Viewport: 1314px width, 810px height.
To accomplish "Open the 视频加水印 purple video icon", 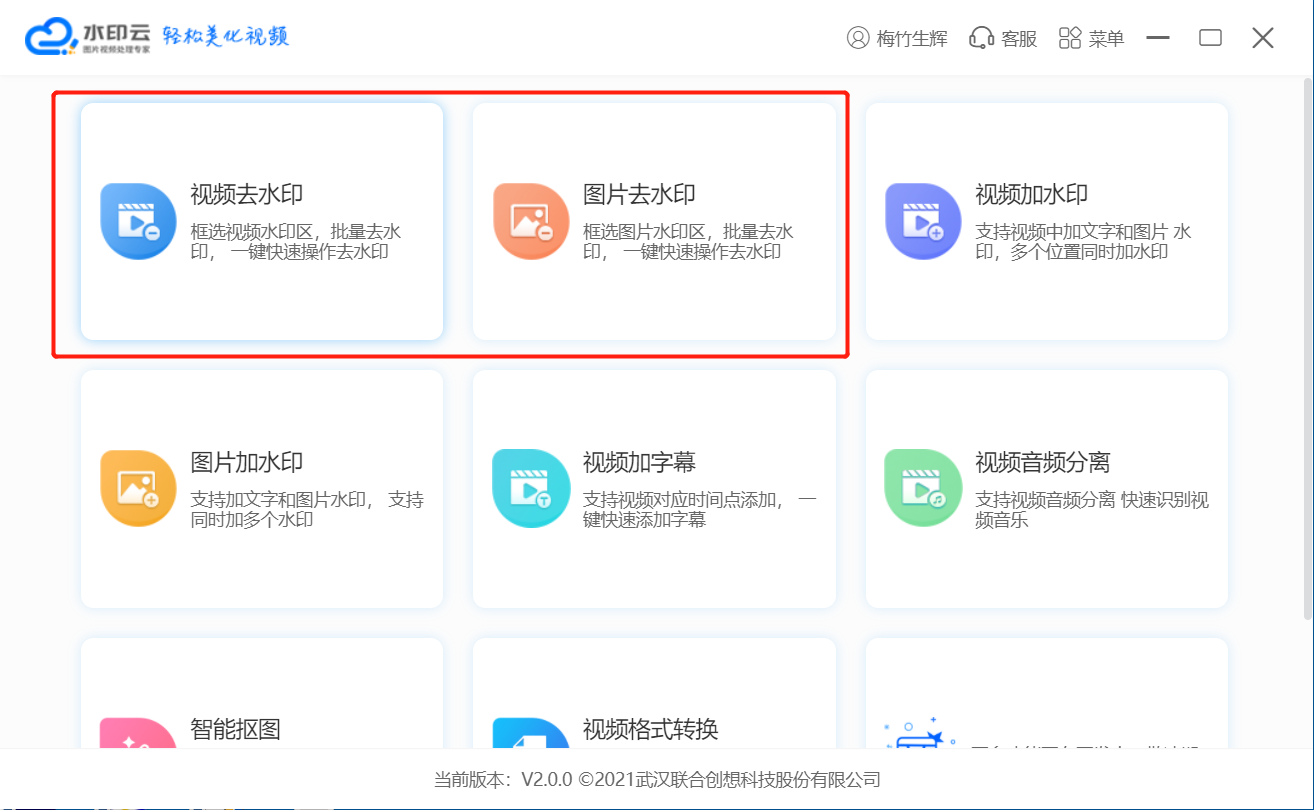I will pos(923,221).
